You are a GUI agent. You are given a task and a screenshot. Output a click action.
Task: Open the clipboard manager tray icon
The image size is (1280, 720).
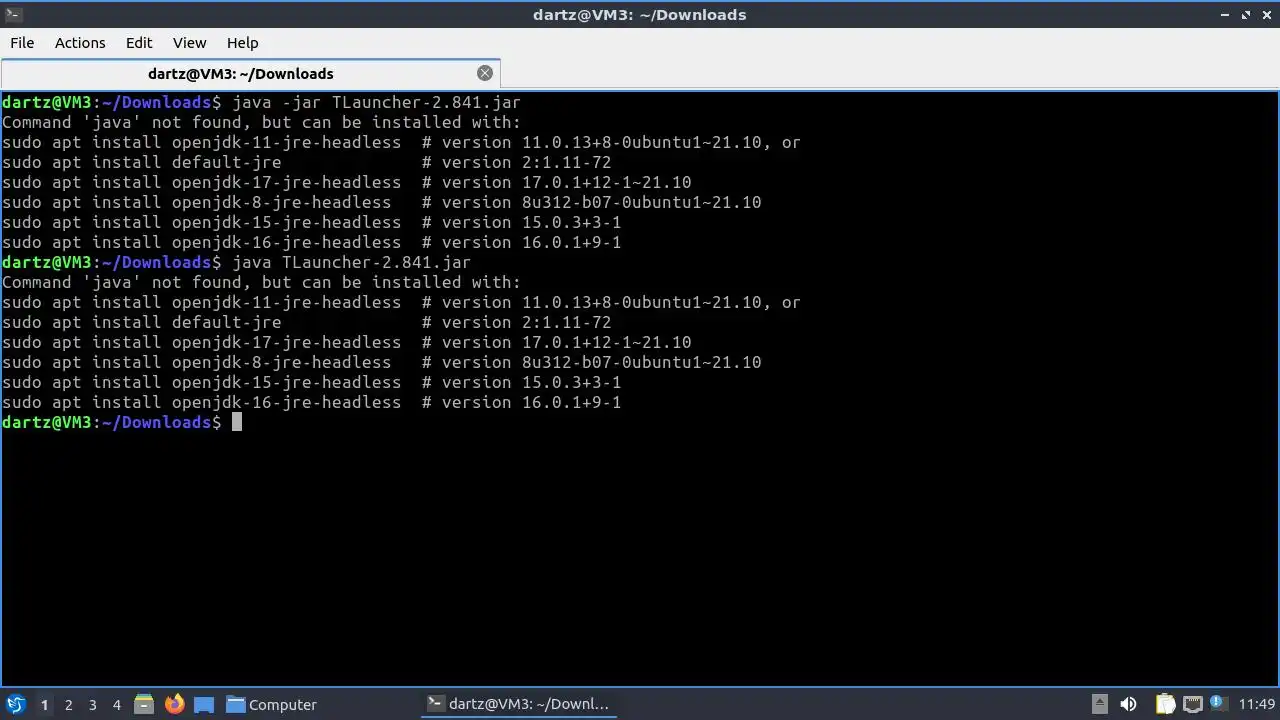[1165, 704]
